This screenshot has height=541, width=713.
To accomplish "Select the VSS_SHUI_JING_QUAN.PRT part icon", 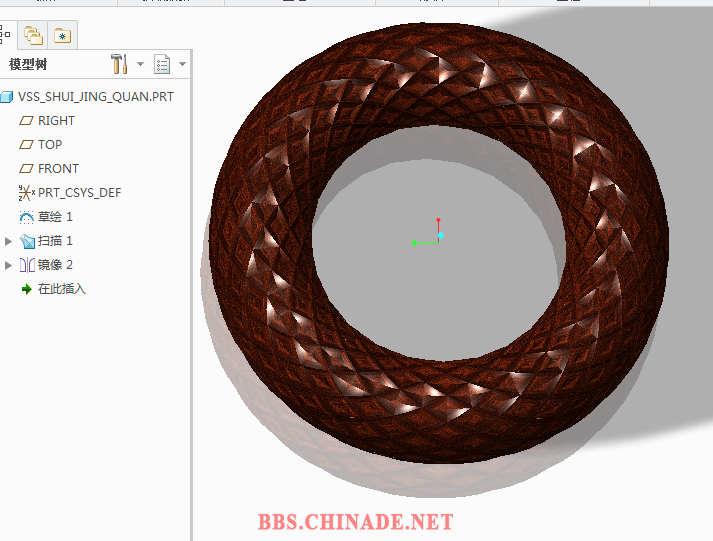I will coord(8,97).
